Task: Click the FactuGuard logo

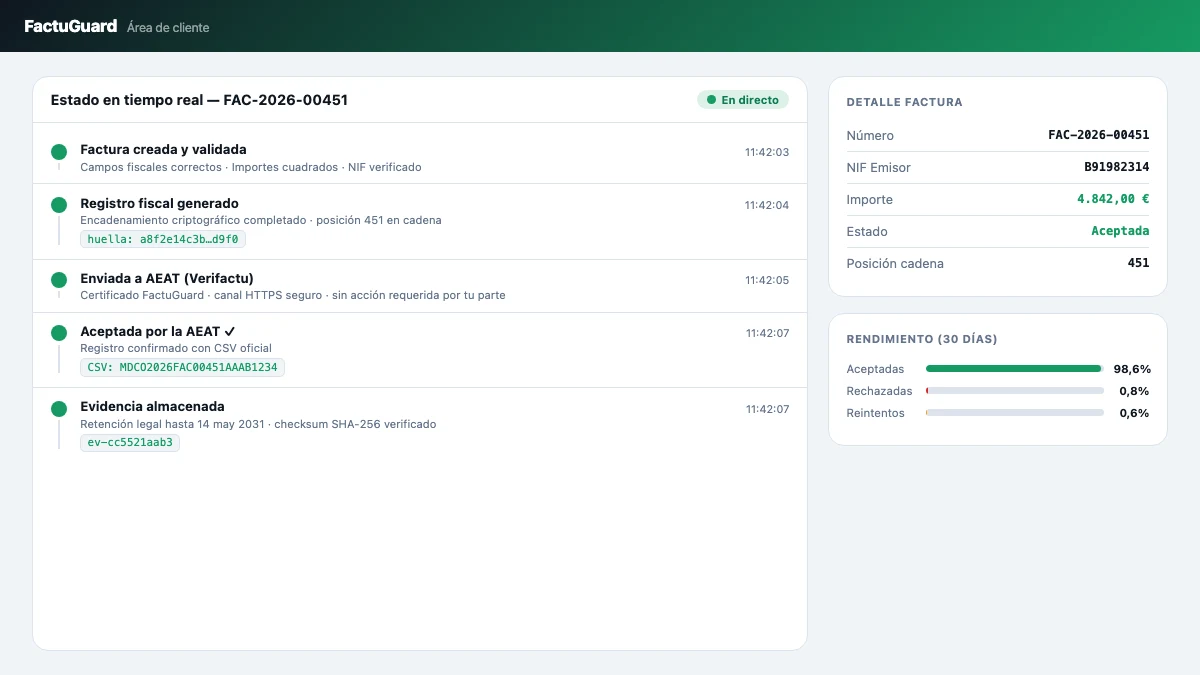Action: point(71,26)
